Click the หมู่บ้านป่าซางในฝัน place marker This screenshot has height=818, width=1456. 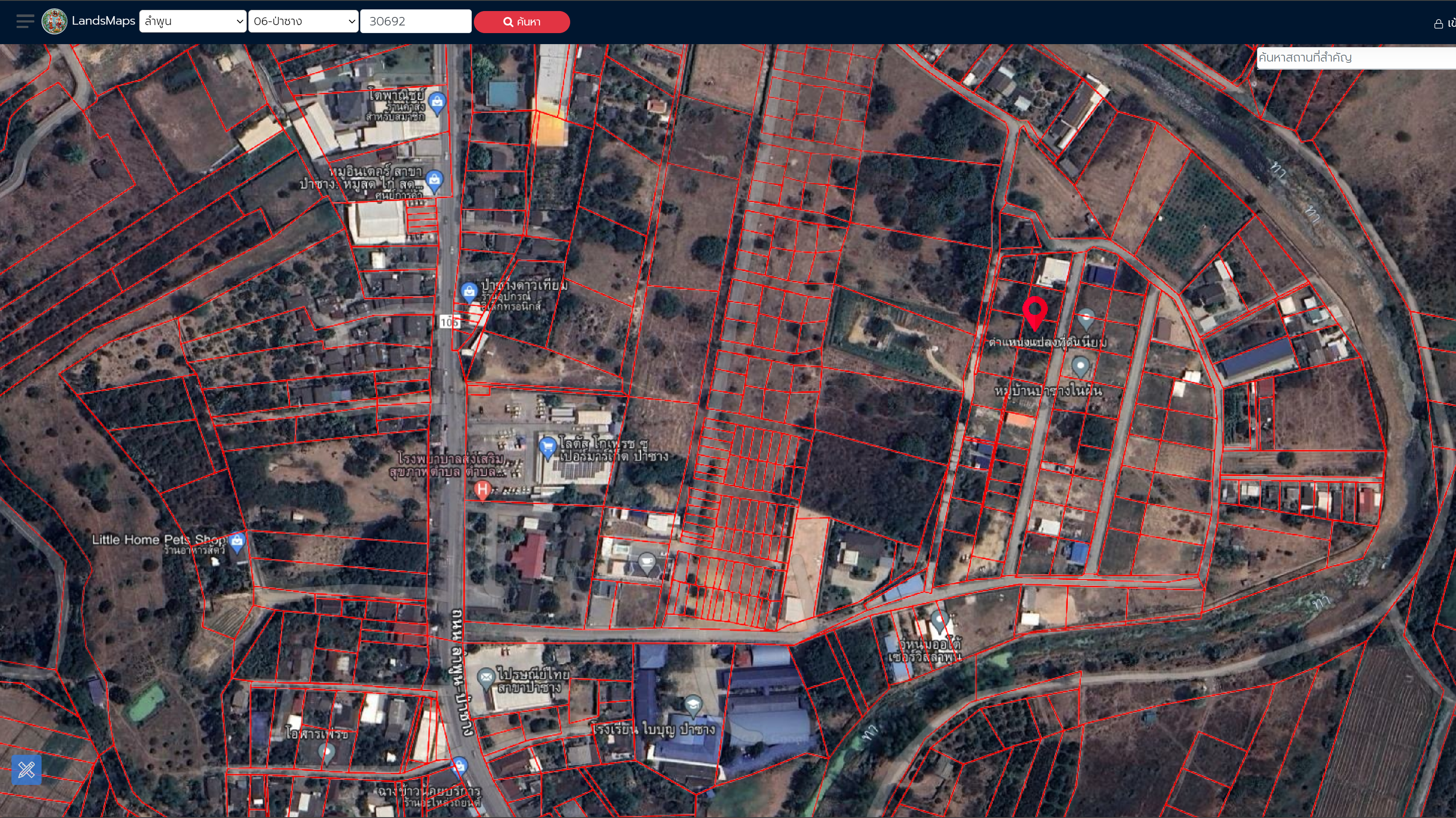pyautogui.click(x=1080, y=367)
